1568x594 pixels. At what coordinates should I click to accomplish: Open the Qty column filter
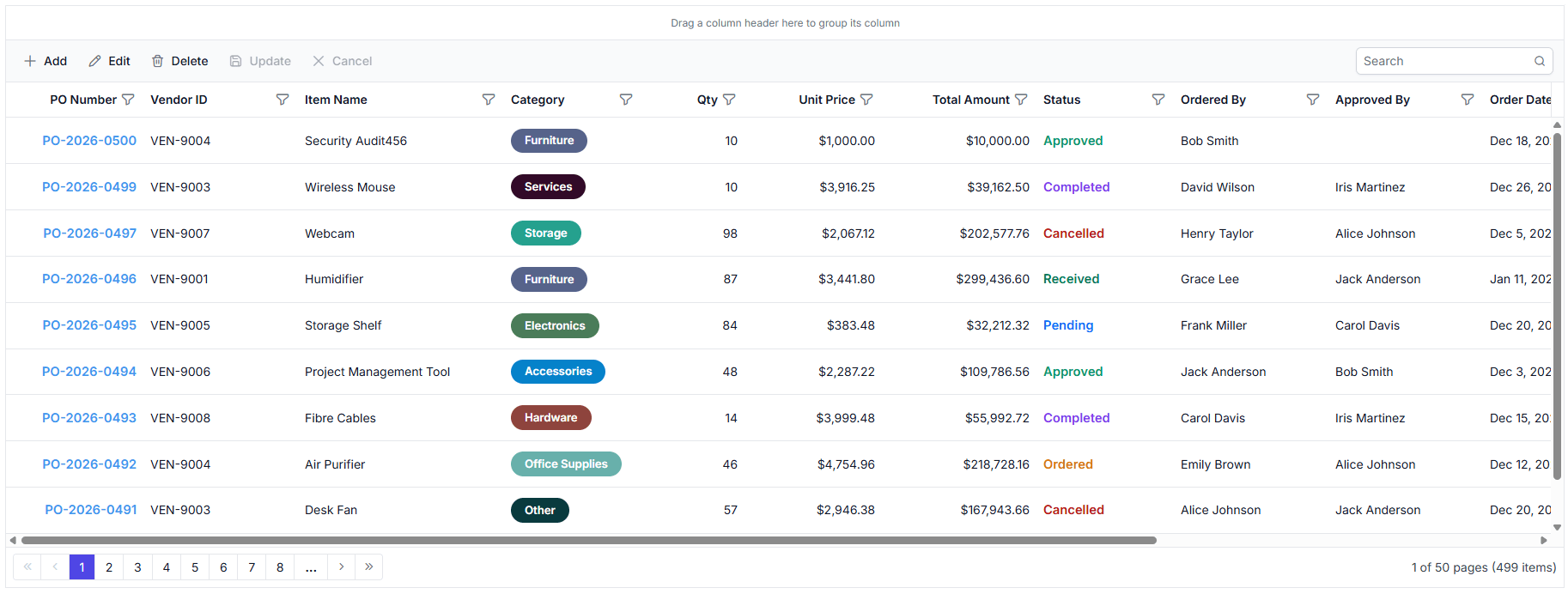click(x=729, y=100)
